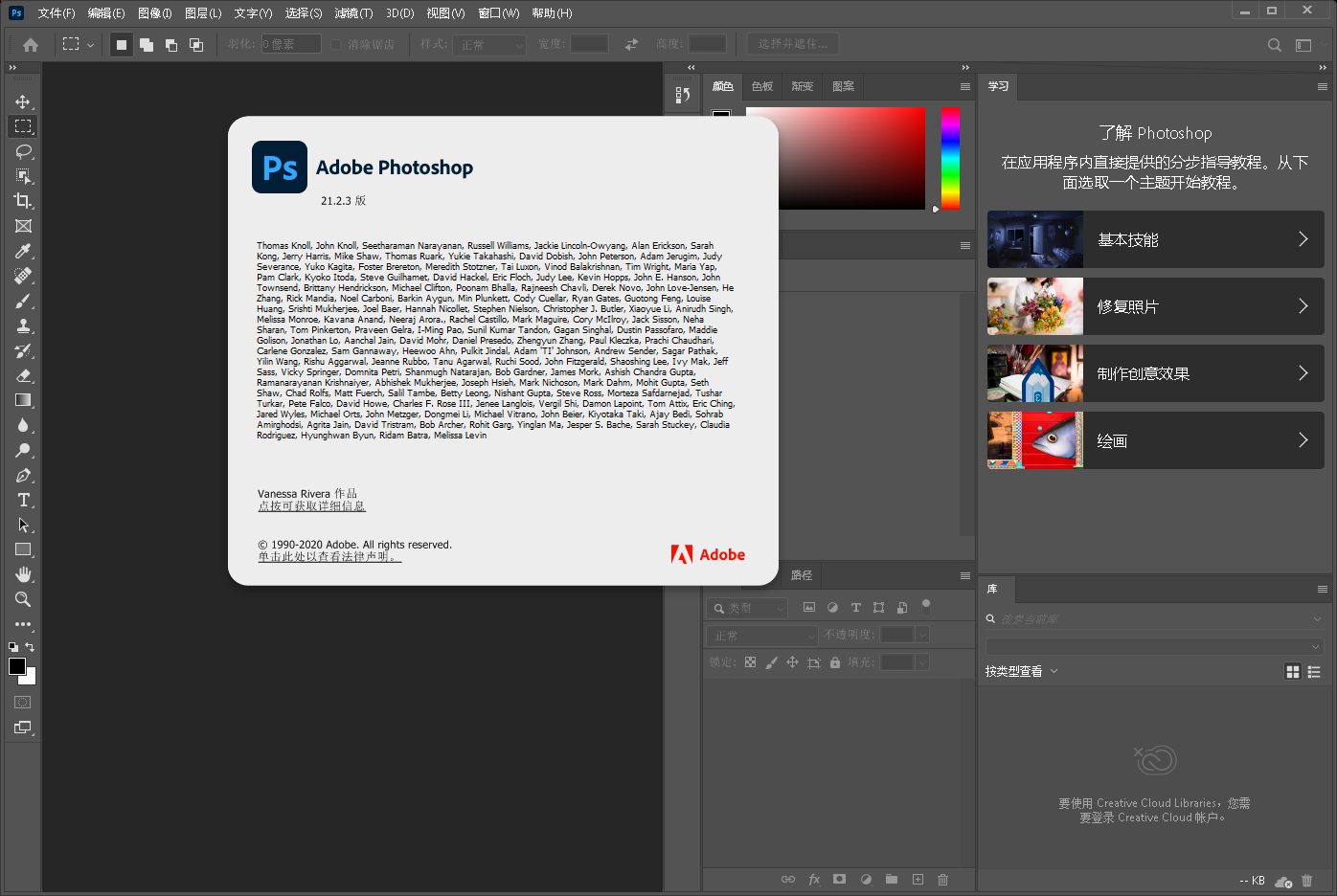The image size is (1337, 896).
Task: Select the Eyedropper tool
Action: coord(23,251)
